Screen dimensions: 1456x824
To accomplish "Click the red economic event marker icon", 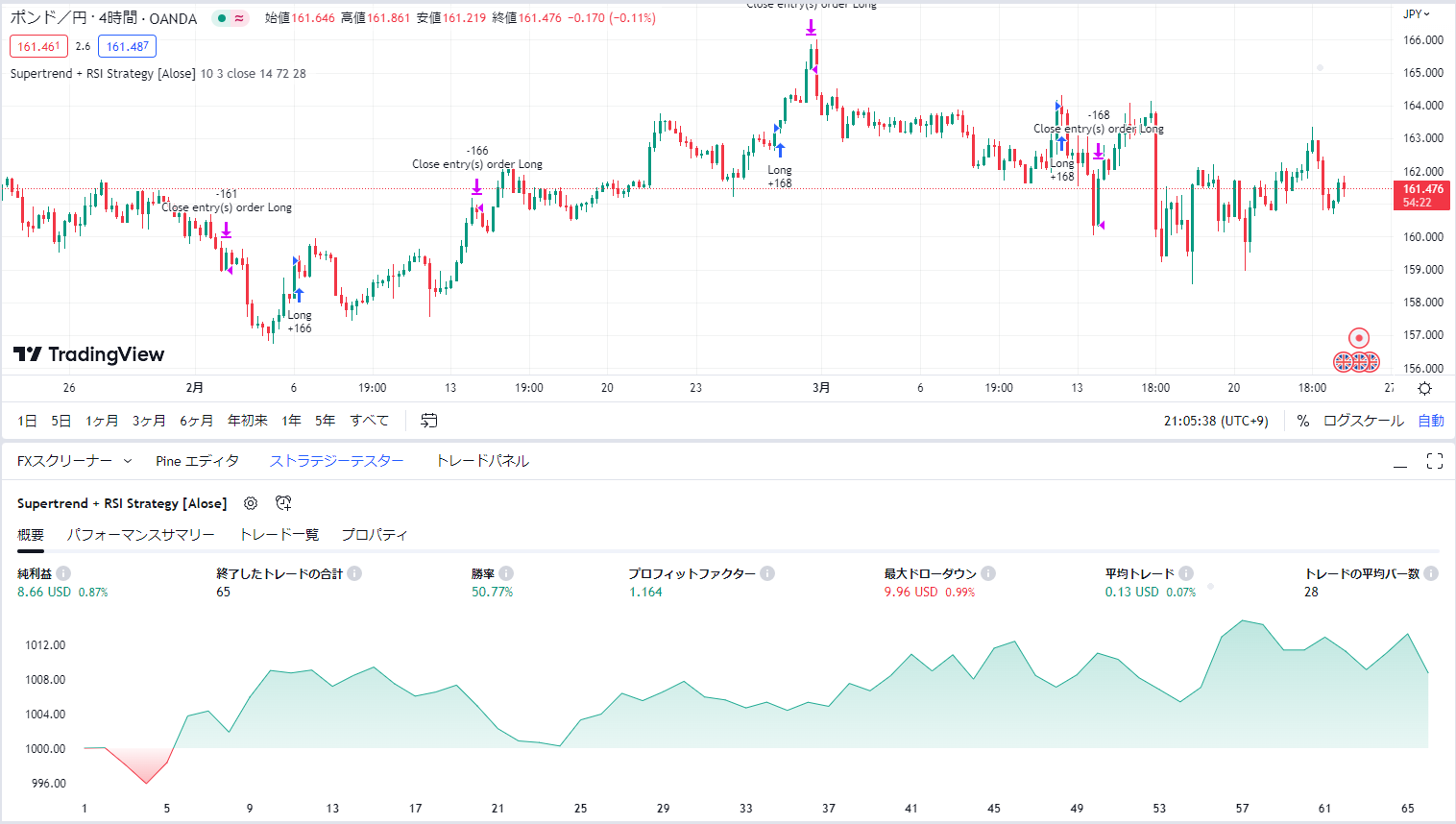I will [1358, 338].
